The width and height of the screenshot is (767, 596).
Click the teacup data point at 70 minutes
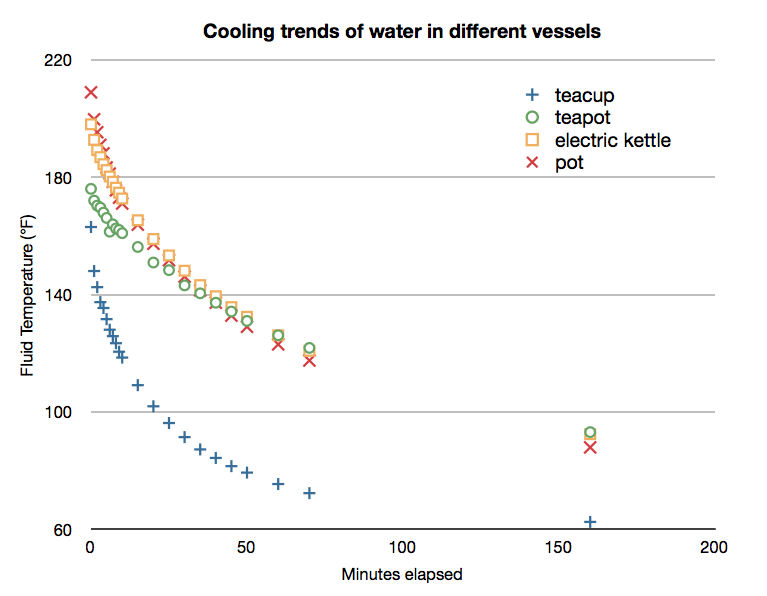click(309, 493)
